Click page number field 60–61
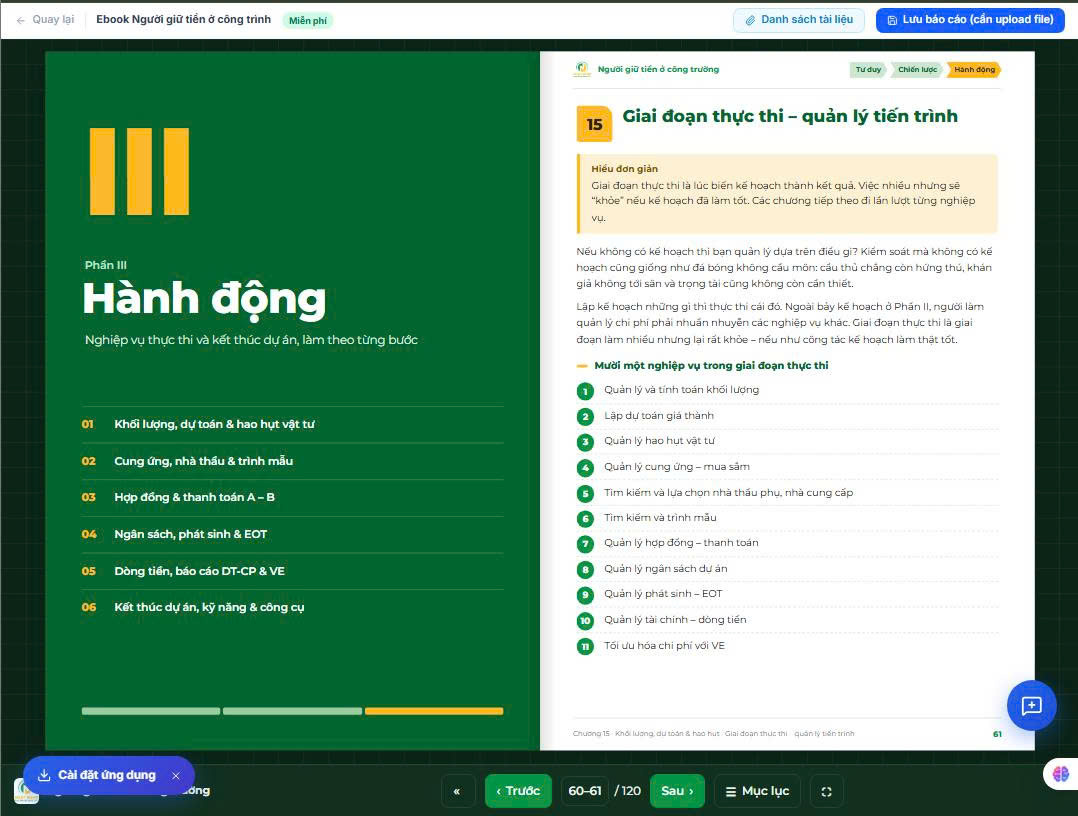 [x=585, y=791]
